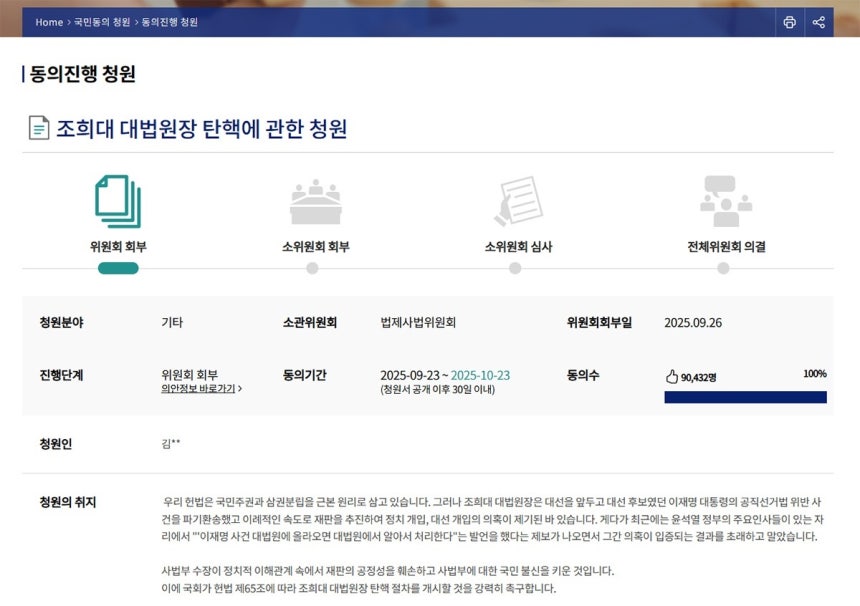The width and height of the screenshot is (860, 606).
Task: Click the print icon in header
Action: pyautogui.click(x=789, y=22)
